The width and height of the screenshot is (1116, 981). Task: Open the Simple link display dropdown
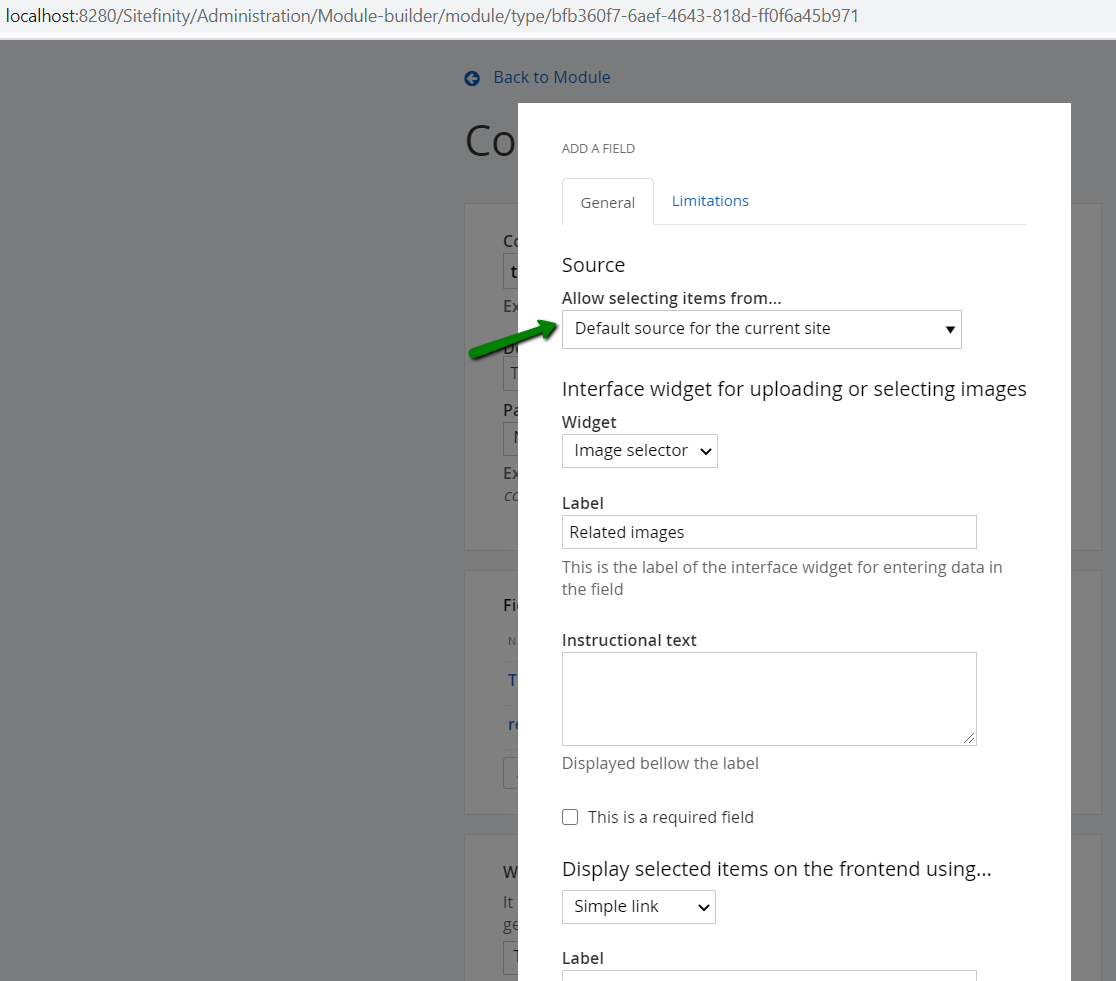(x=639, y=907)
